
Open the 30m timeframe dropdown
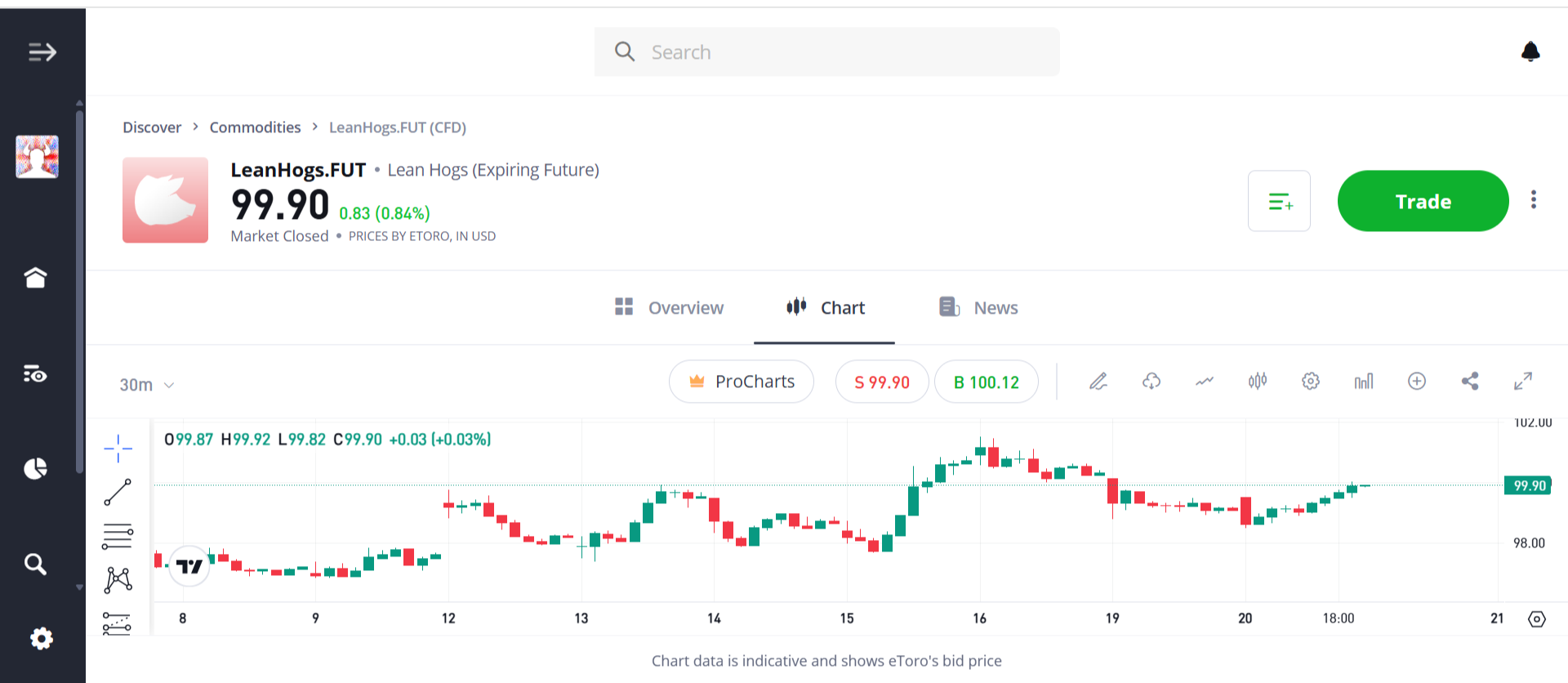147,385
